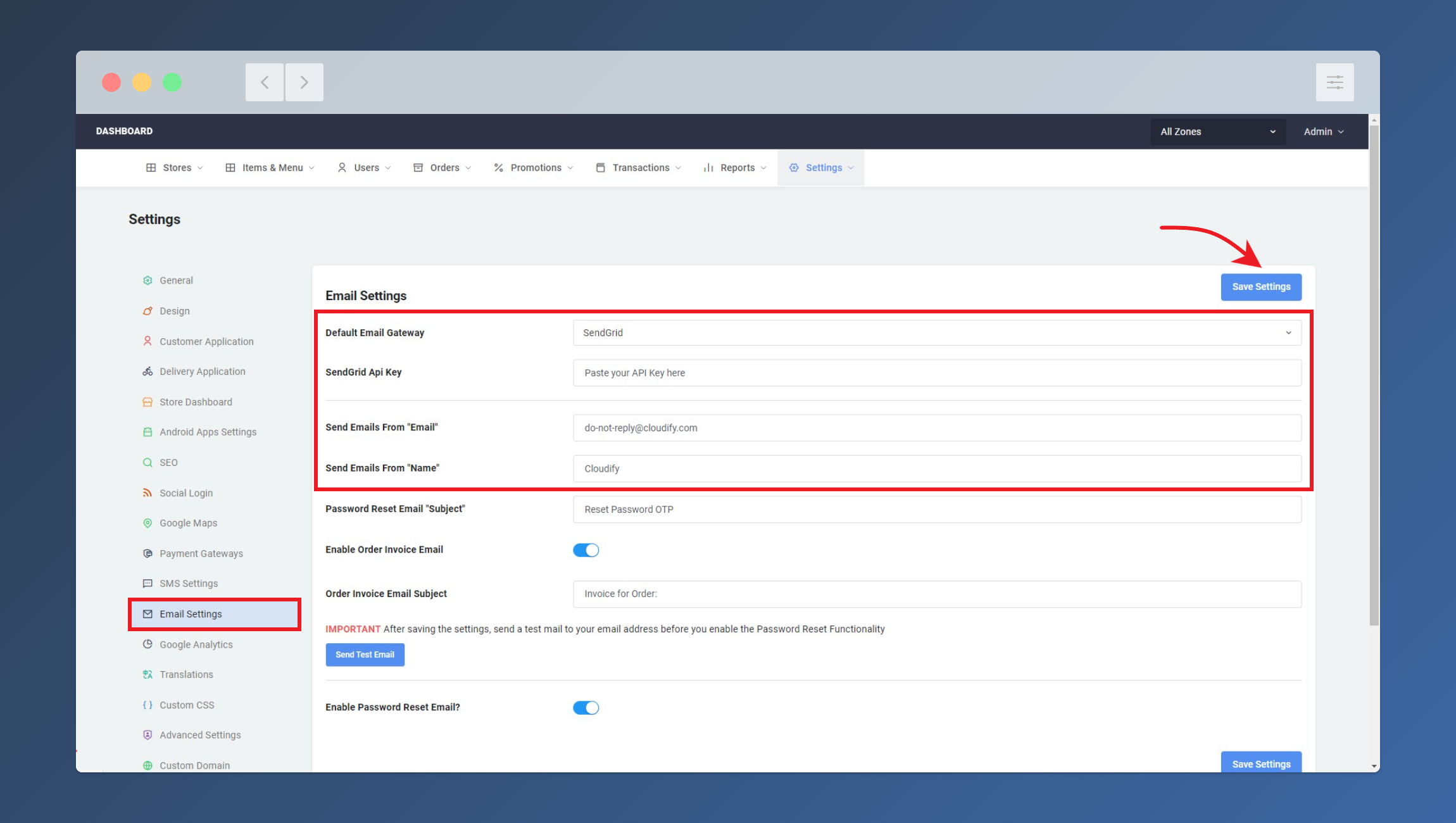Click the Google Maps pin icon
The height and width of the screenshot is (823, 1456).
(x=147, y=523)
